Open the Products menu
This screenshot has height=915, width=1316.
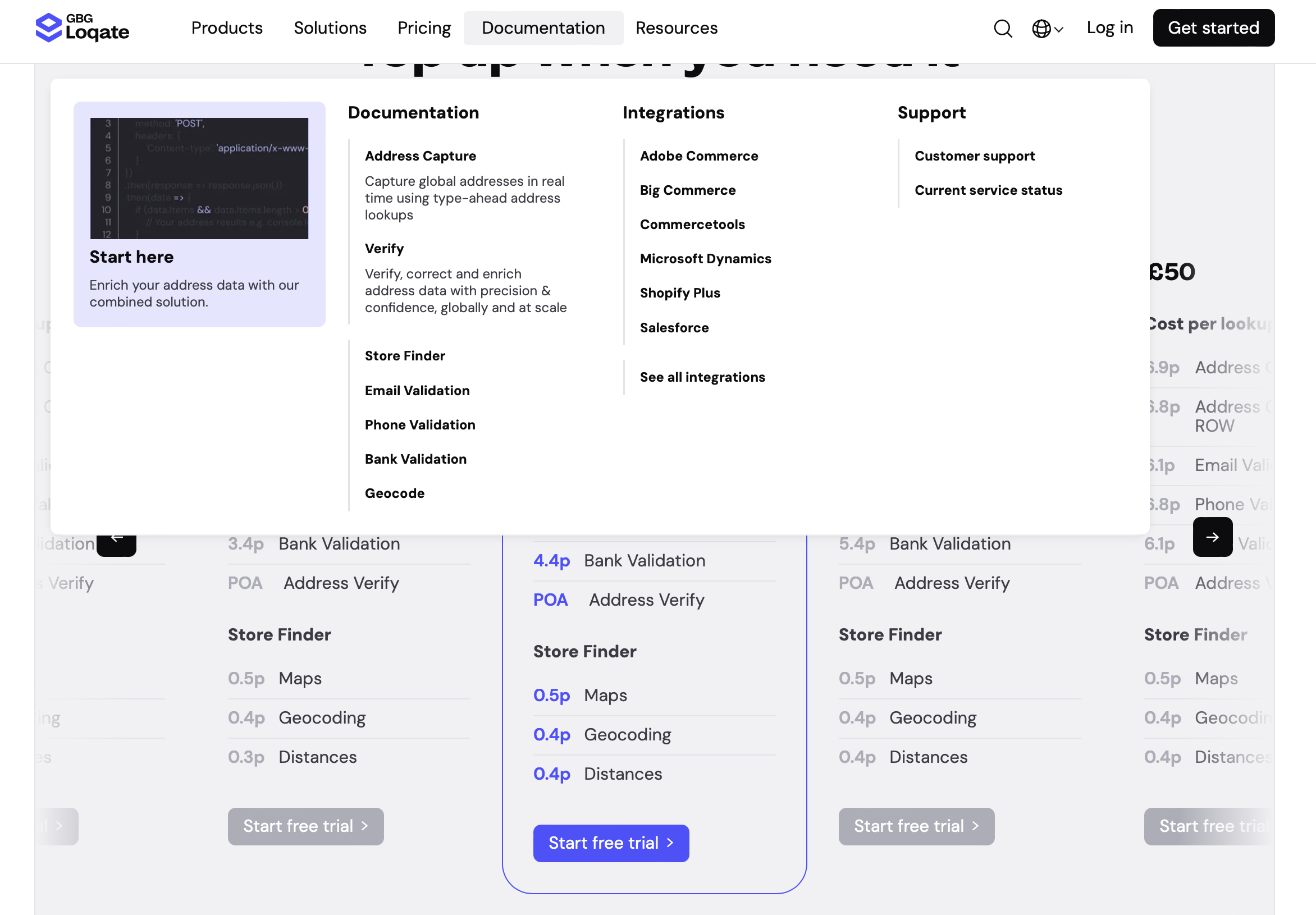226,28
